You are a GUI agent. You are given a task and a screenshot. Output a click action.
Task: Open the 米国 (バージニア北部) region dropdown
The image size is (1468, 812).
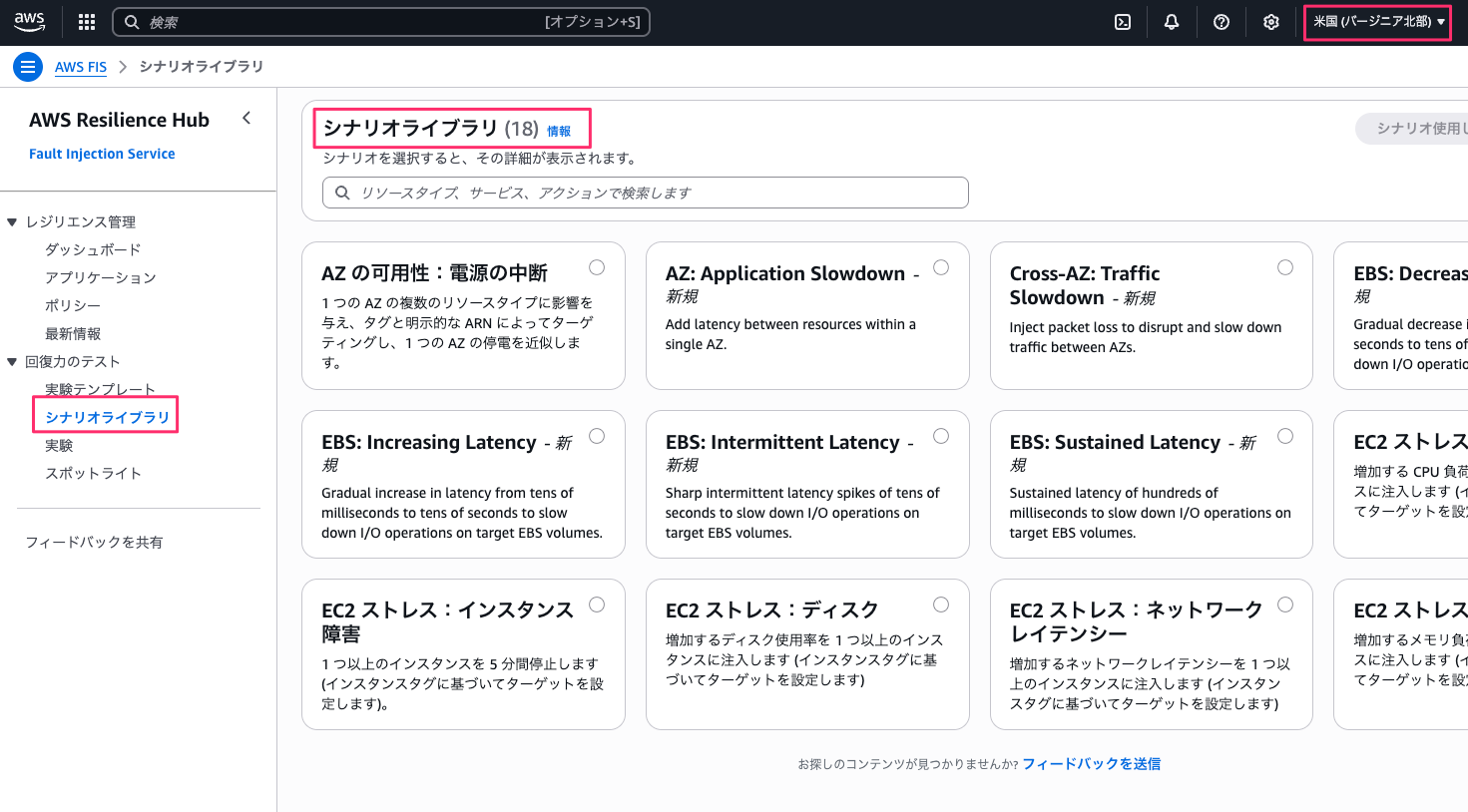click(x=1378, y=22)
